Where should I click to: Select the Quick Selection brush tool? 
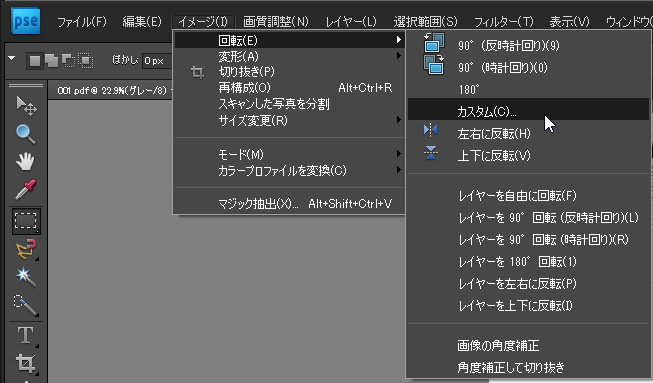(x=25, y=305)
